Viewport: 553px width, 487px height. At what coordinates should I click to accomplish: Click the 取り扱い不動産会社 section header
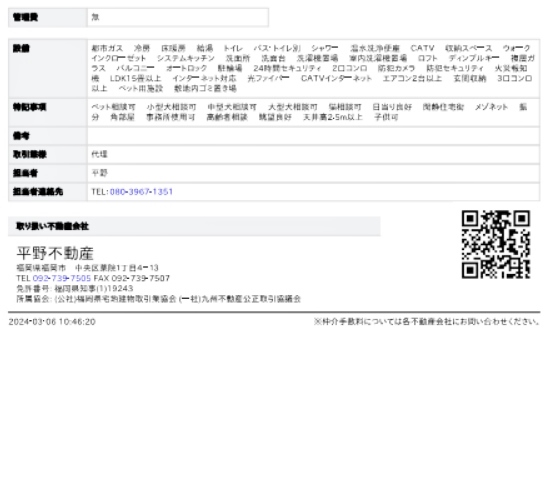(194, 226)
